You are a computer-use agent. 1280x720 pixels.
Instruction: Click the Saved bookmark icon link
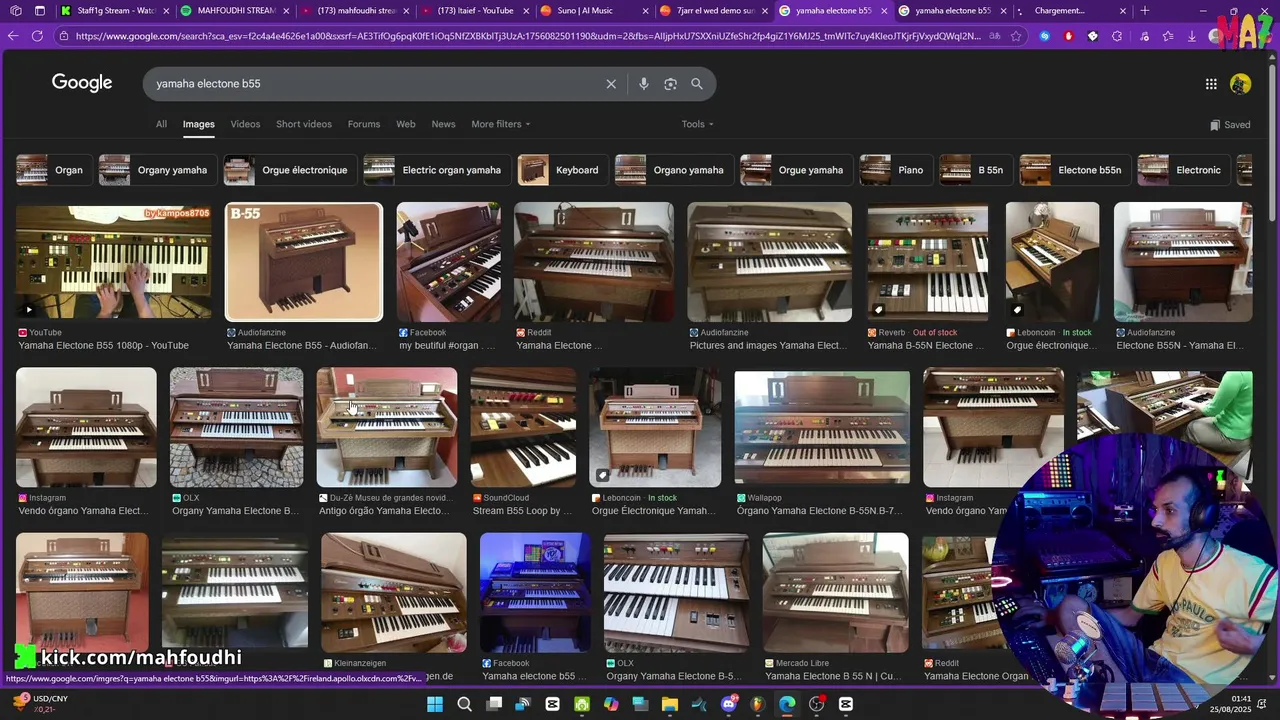[x=1230, y=125]
